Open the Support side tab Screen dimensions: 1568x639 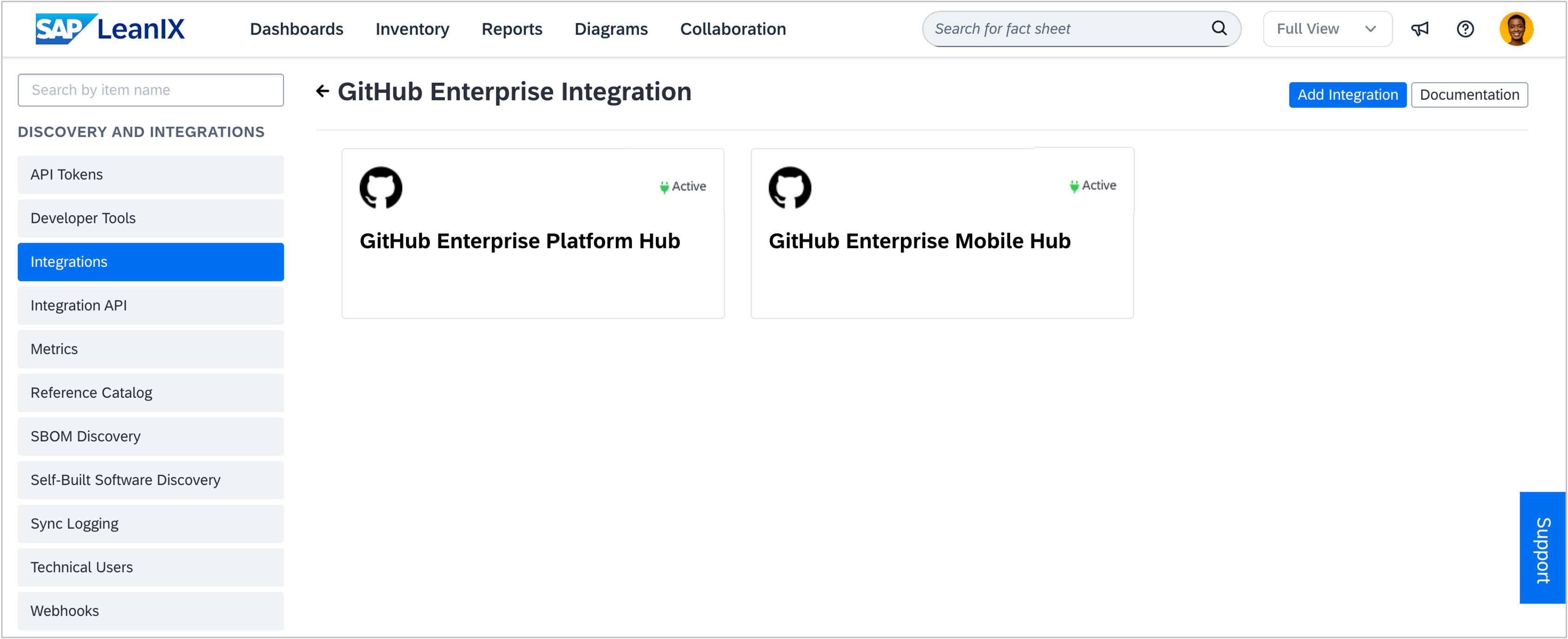tap(1542, 548)
